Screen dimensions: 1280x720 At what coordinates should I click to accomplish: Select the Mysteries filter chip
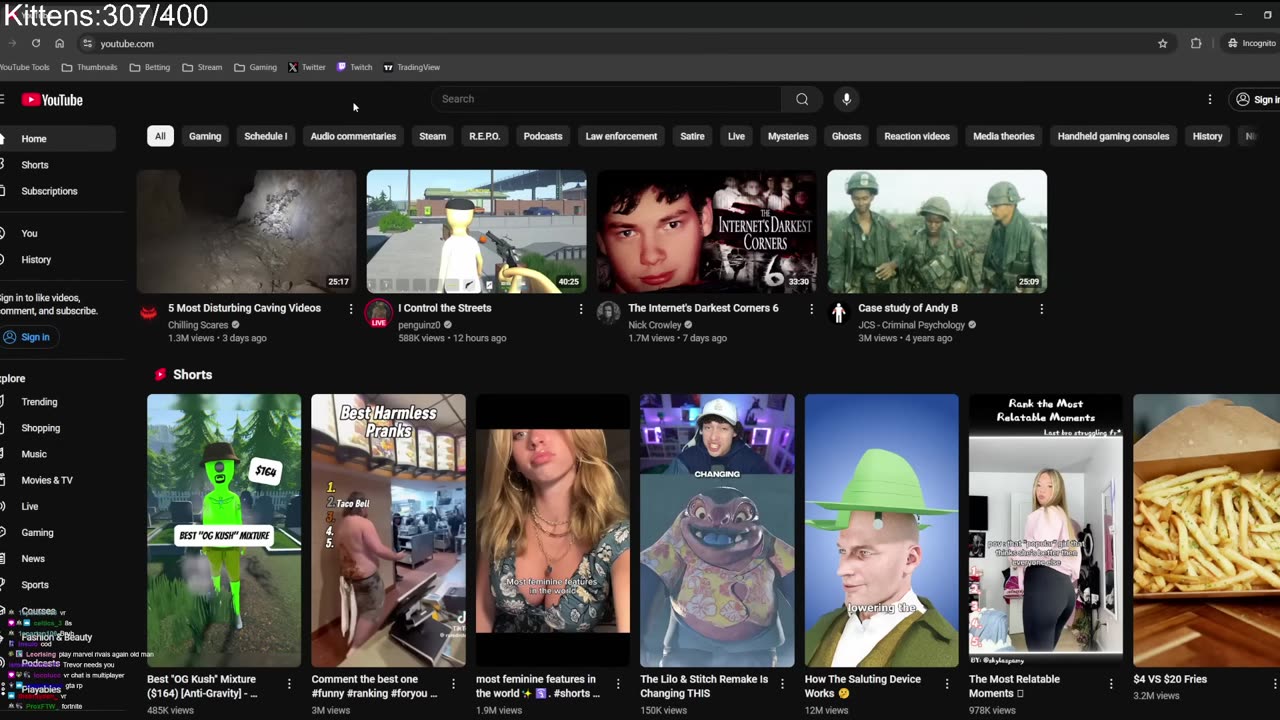coord(788,136)
